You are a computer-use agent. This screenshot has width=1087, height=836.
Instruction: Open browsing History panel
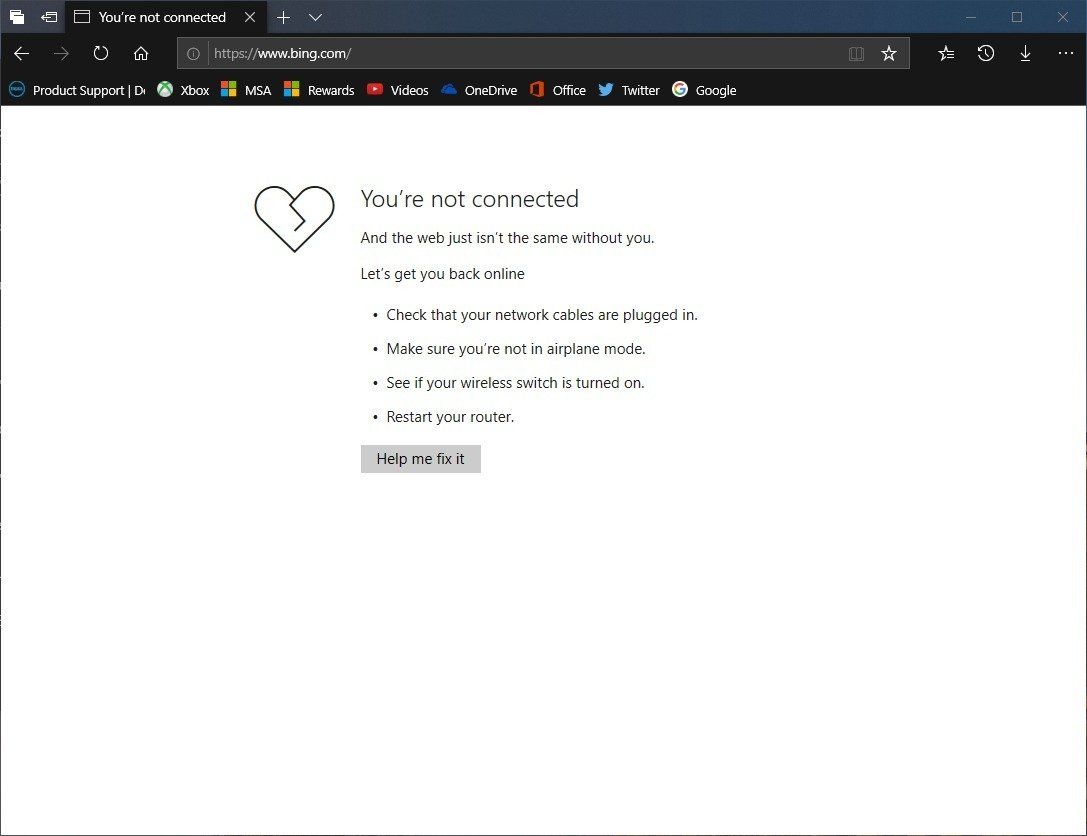click(985, 53)
